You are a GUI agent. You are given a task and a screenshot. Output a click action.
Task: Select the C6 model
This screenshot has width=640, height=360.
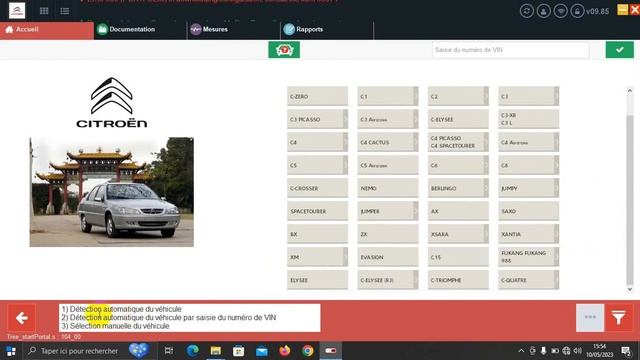point(458,165)
